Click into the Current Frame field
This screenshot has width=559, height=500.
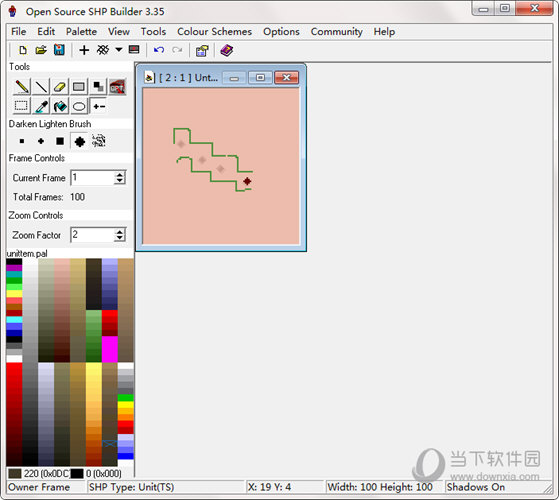pyautogui.click(x=93, y=177)
